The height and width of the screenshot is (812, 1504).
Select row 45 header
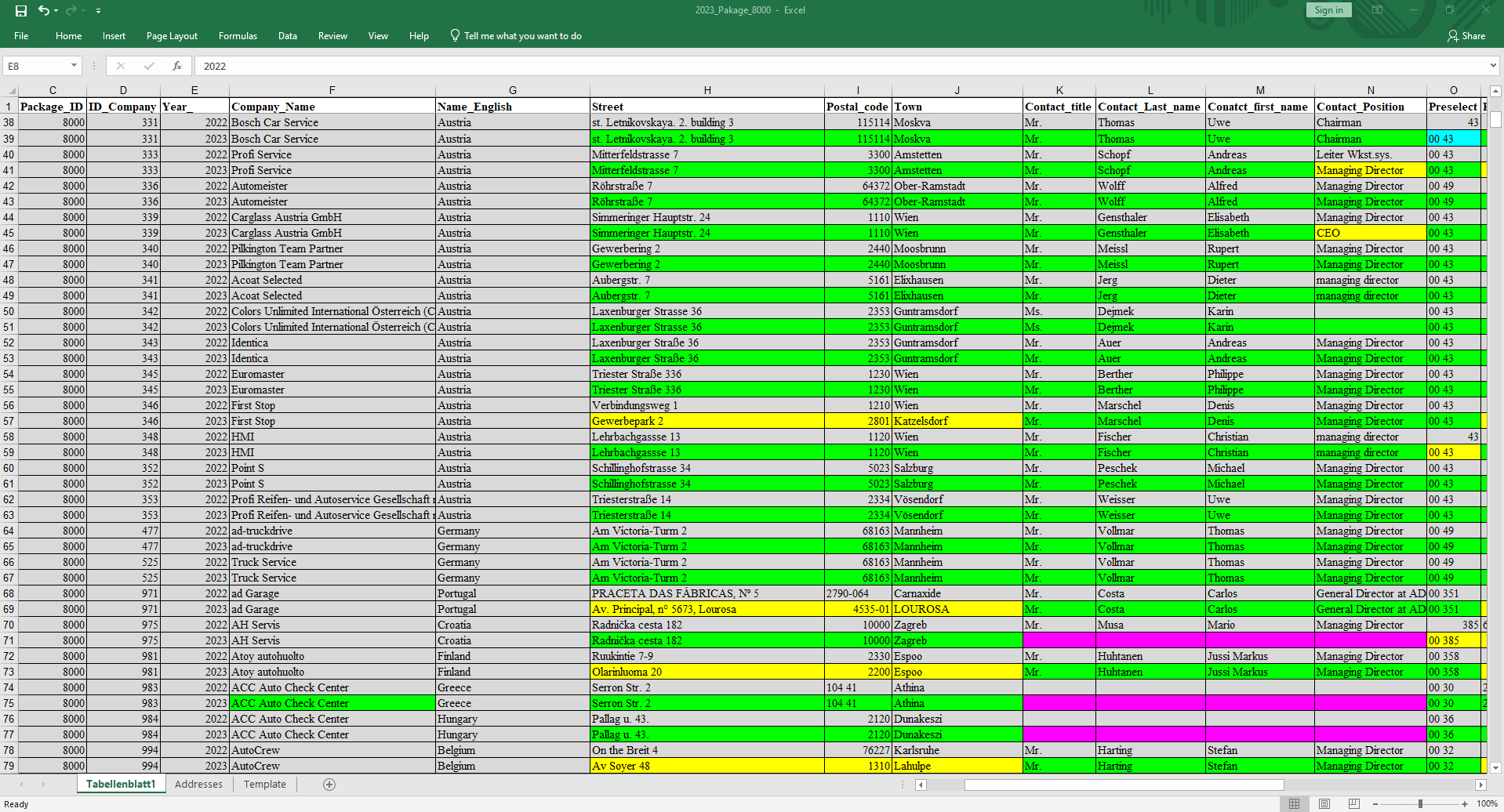coord(9,233)
